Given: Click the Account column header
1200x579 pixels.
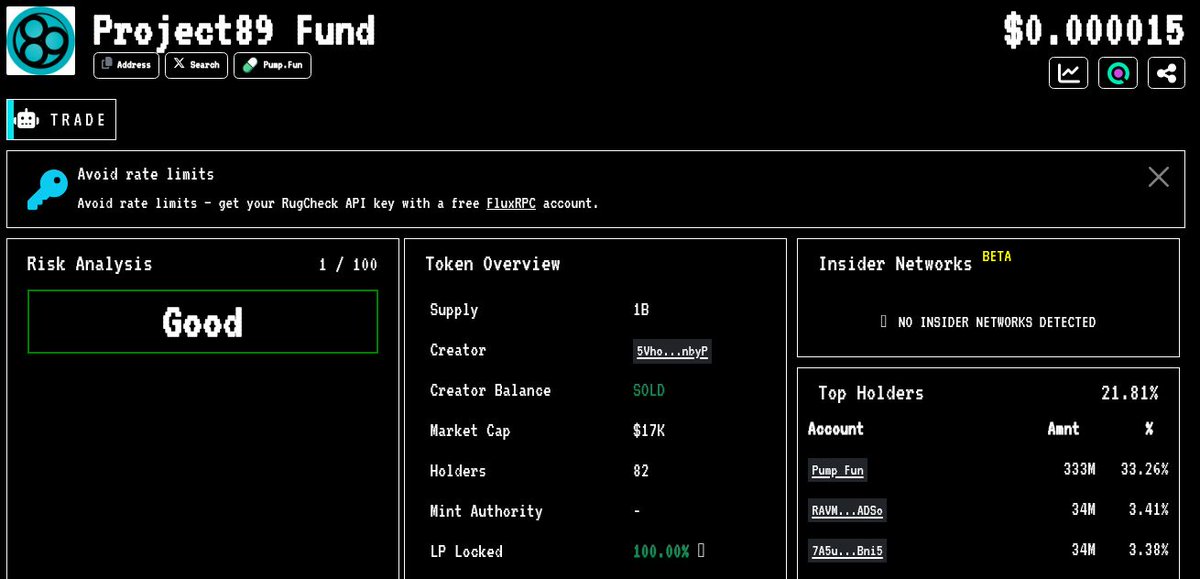Looking at the screenshot, I should pyautogui.click(x=836, y=428).
